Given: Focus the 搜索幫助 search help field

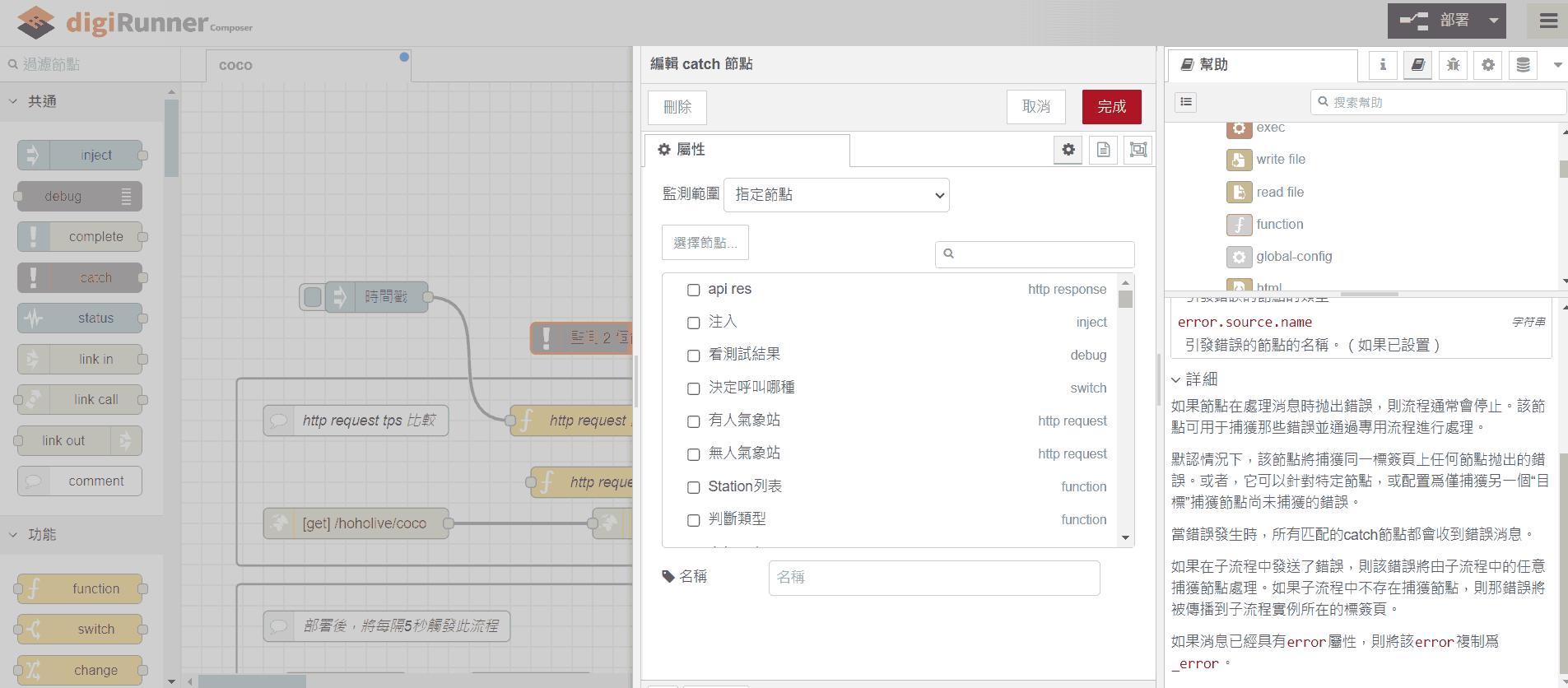Looking at the screenshot, I should tap(1438, 102).
